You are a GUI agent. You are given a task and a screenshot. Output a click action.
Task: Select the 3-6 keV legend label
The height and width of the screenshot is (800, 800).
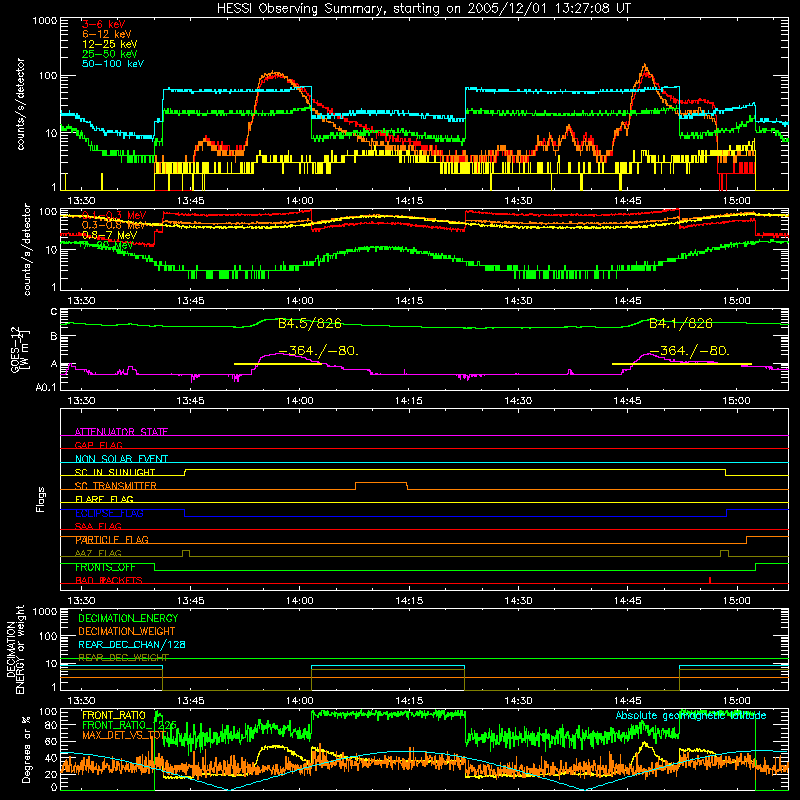(x=103, y=24)
